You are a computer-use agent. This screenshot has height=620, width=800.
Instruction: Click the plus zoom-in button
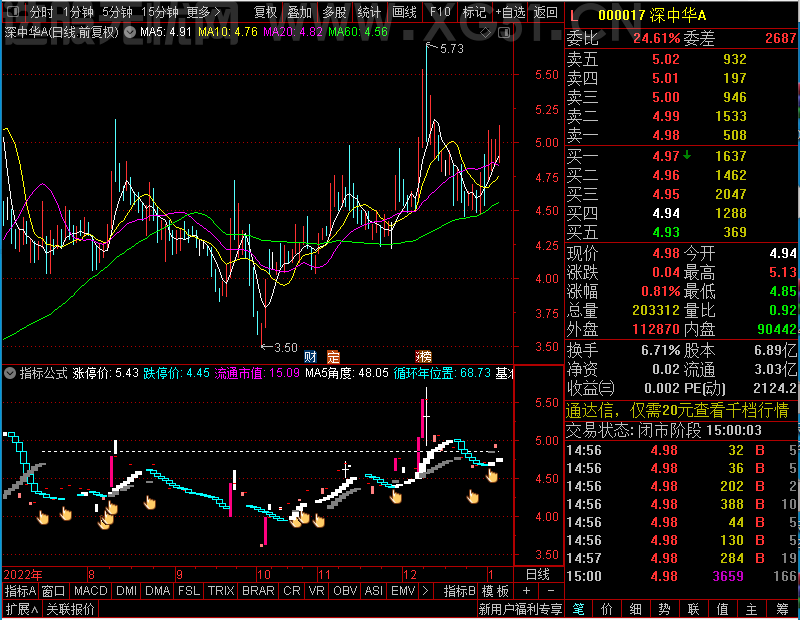pyautogui.click(x=527, y=591)
